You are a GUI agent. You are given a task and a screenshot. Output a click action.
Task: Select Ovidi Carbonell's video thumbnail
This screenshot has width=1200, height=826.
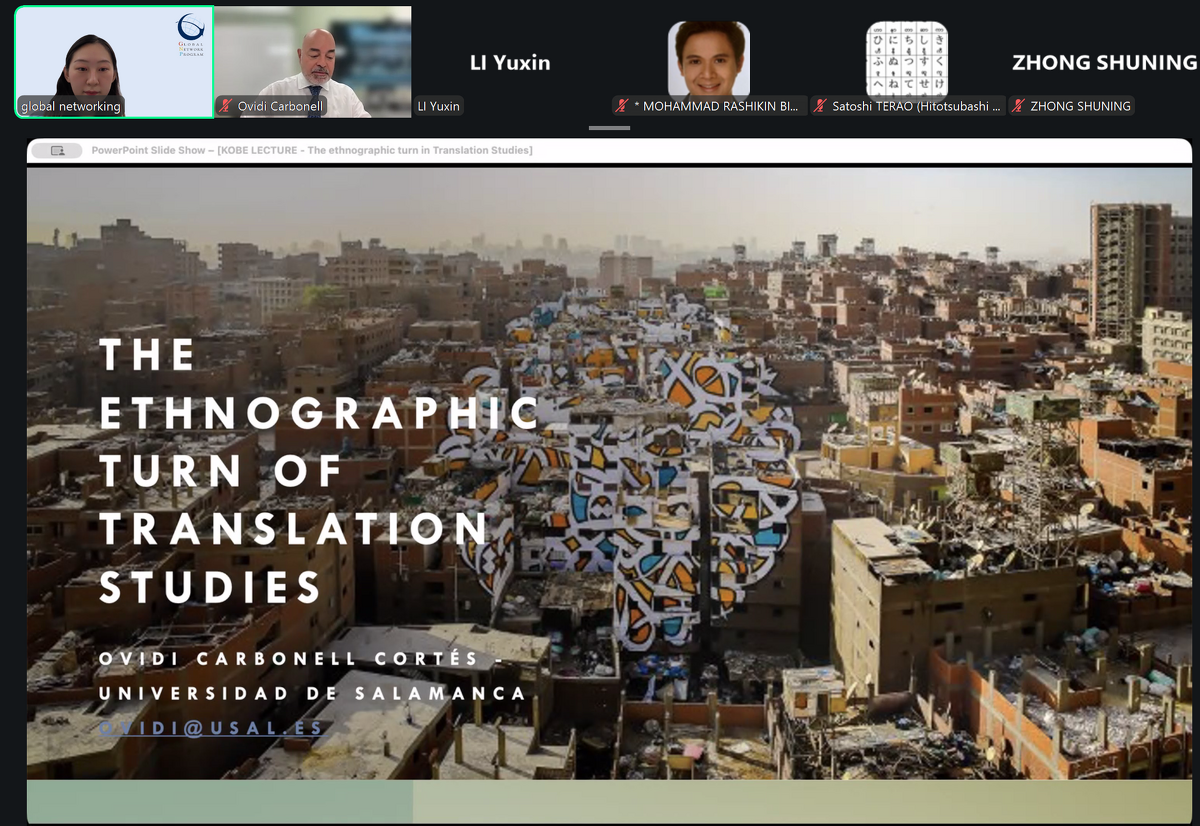pos(312,62)
